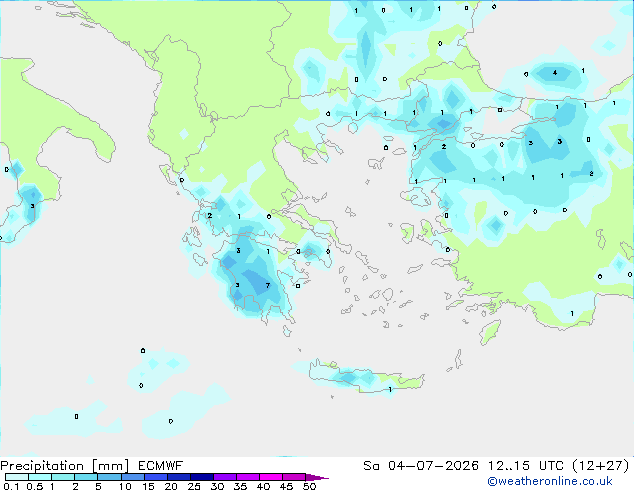Pick the 40–45 mm magenta legend box
Screen dimensions: 634x490
click(271, 477)
